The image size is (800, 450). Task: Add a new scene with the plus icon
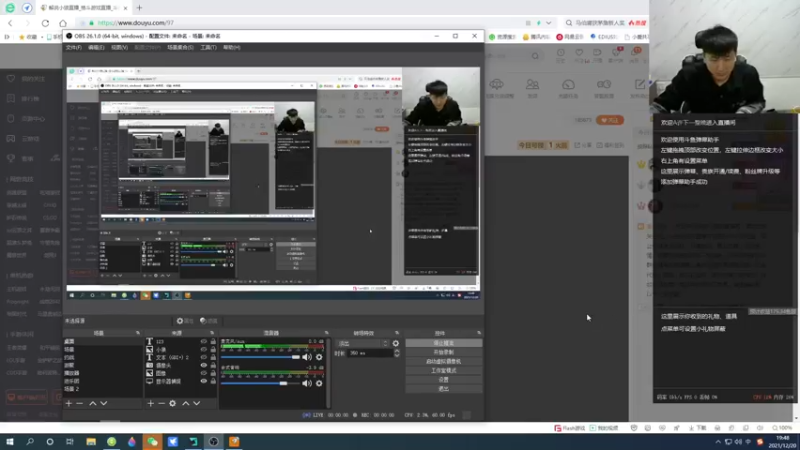(x=69, y=404)
